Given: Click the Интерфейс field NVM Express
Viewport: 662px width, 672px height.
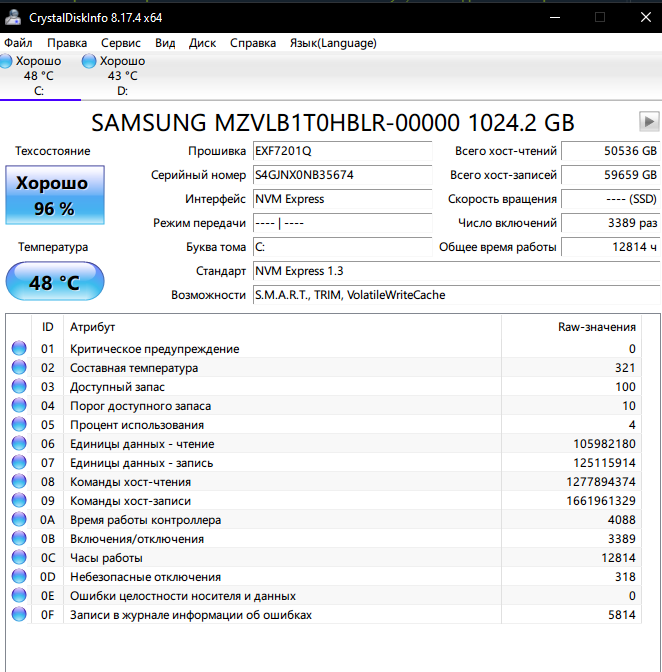Looking at the screenshot, I should pos(342,199).
